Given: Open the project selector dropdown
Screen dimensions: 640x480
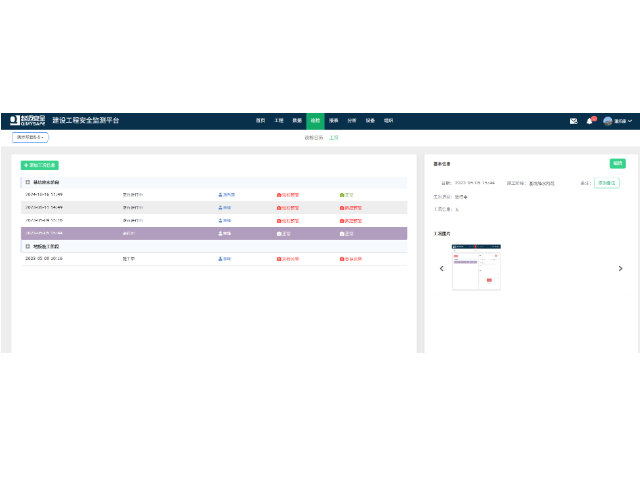Looking at the screenshot, I should 30,137.
